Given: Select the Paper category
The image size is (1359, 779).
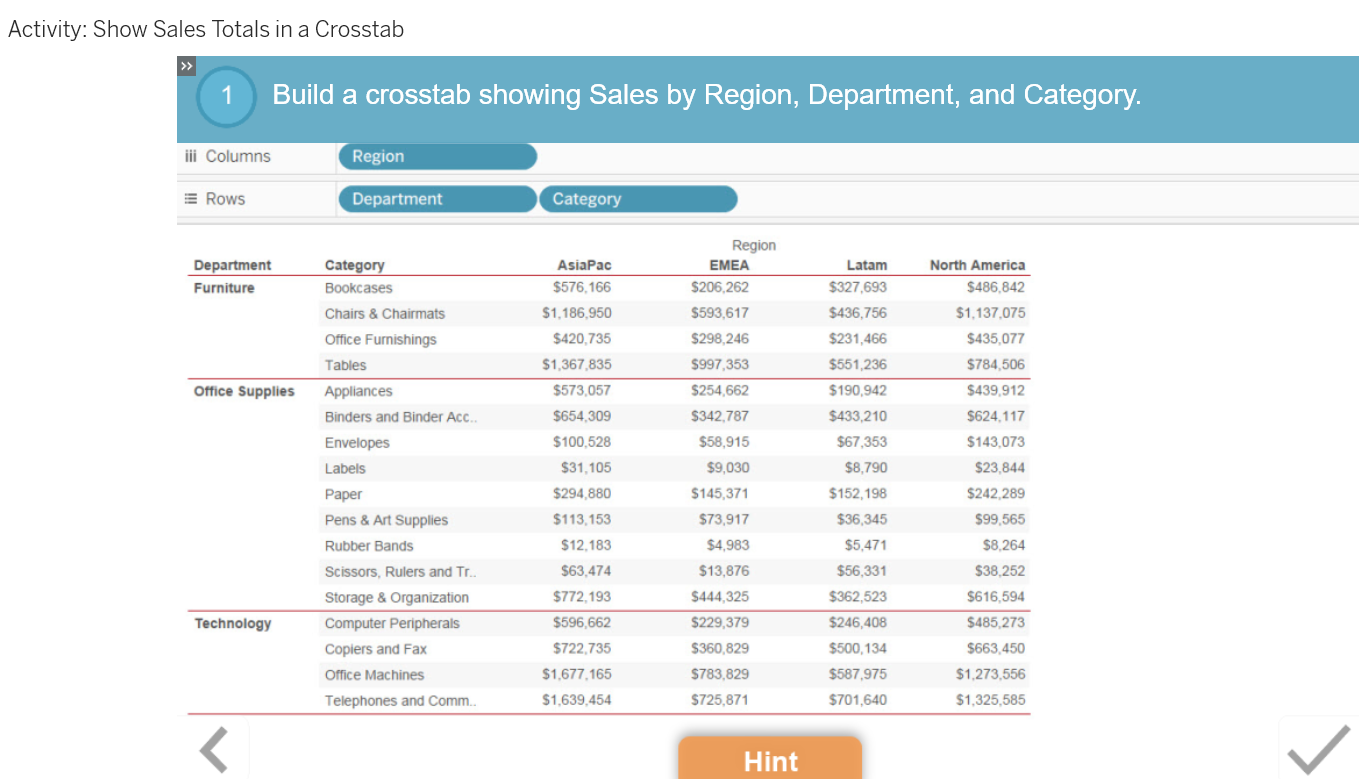Looking at the screenshot, I should point(343,495).
